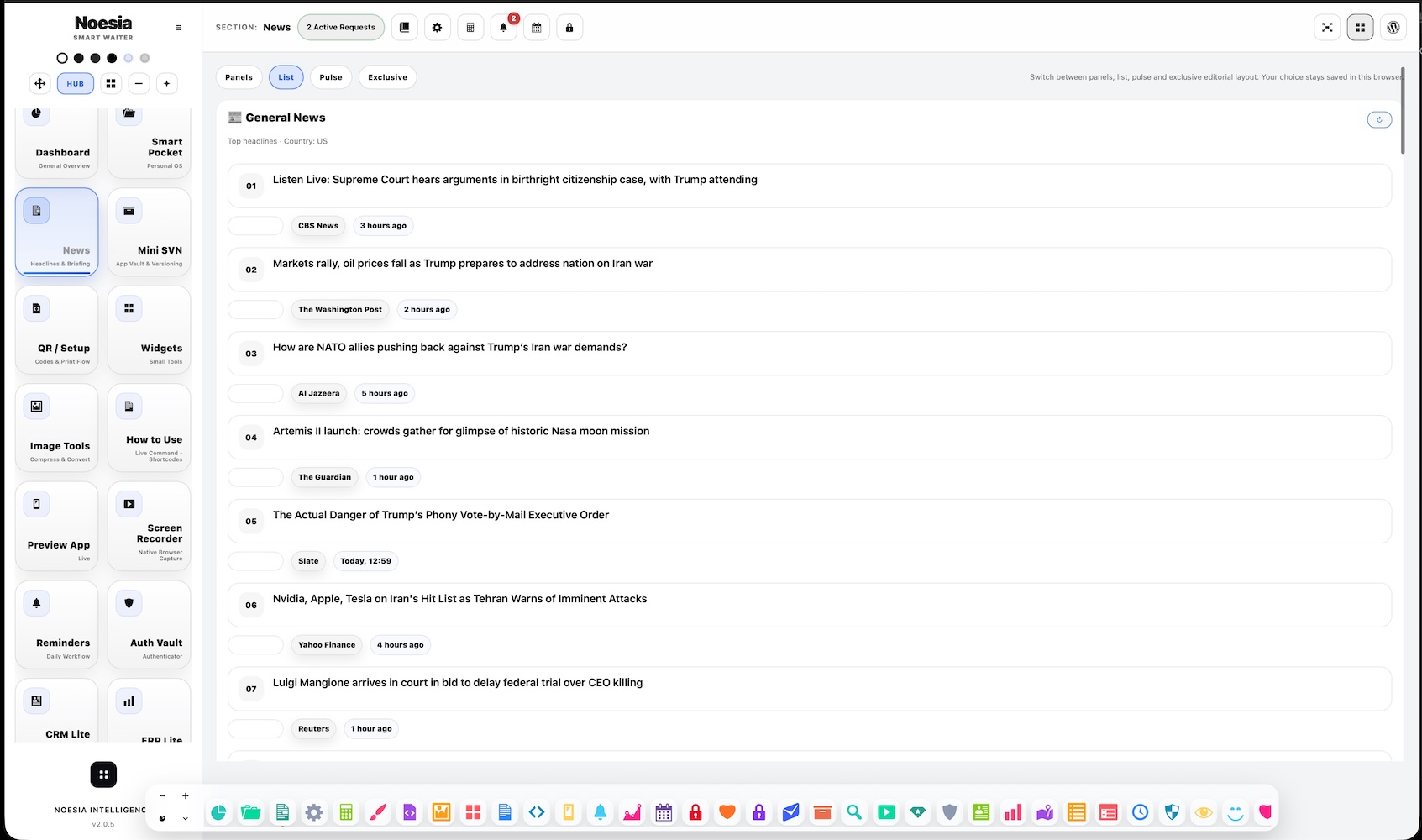Open the blue bell dock icon

[x=601, y=812]
